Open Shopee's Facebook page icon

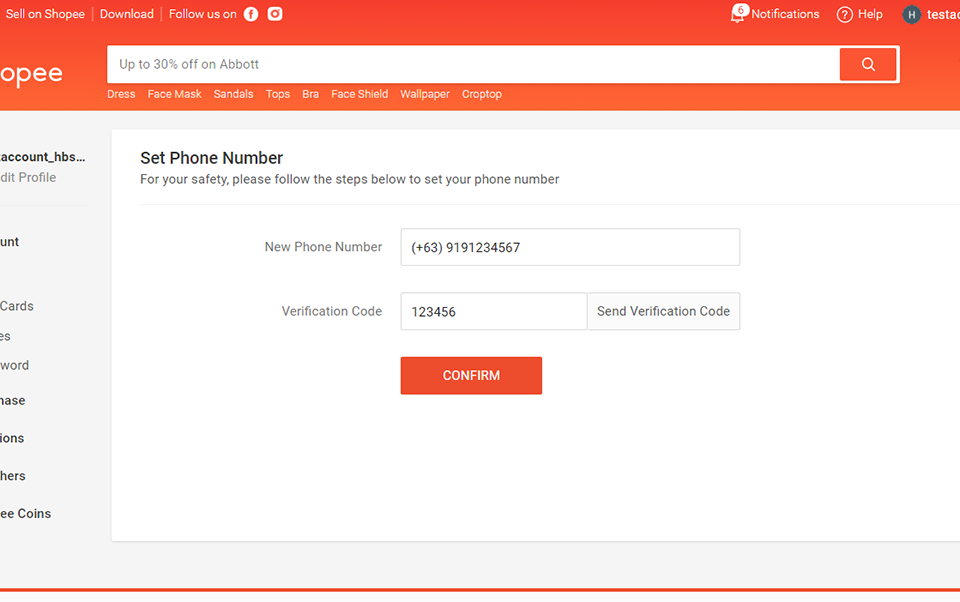pos(250,14)
